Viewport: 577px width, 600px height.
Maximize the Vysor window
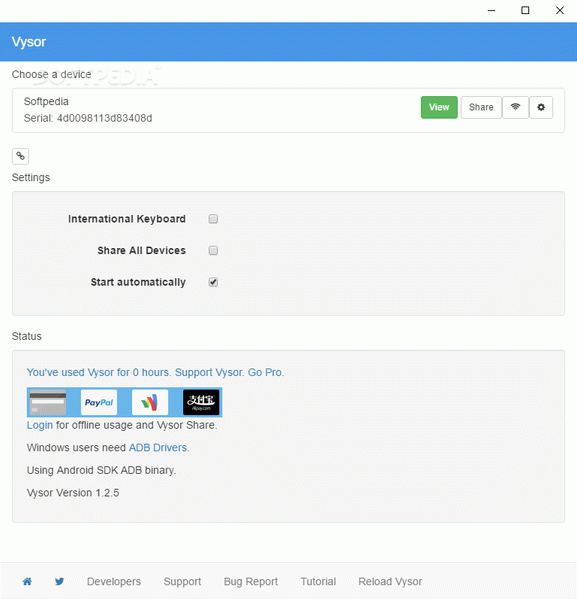click(x=525, y=11)
